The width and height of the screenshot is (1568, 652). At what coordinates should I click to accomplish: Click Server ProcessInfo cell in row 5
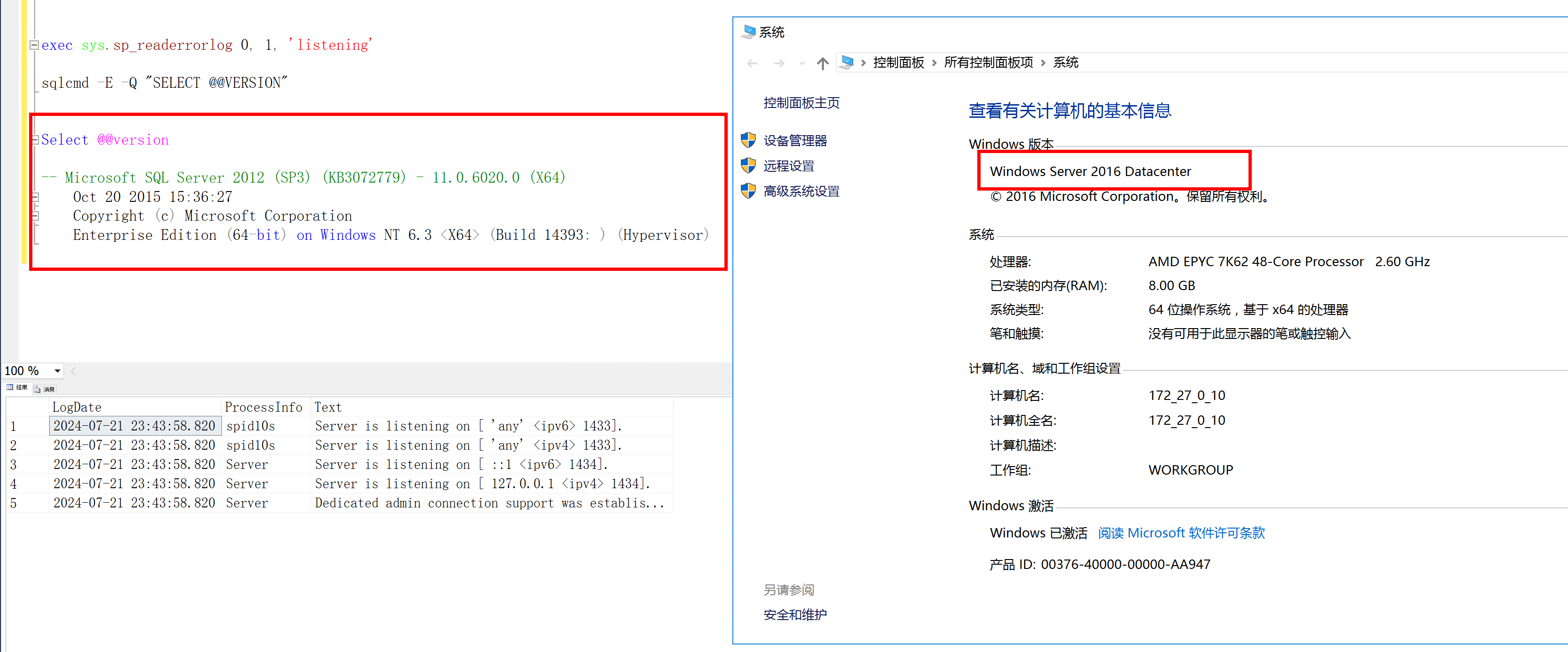[x=266, y=503]
